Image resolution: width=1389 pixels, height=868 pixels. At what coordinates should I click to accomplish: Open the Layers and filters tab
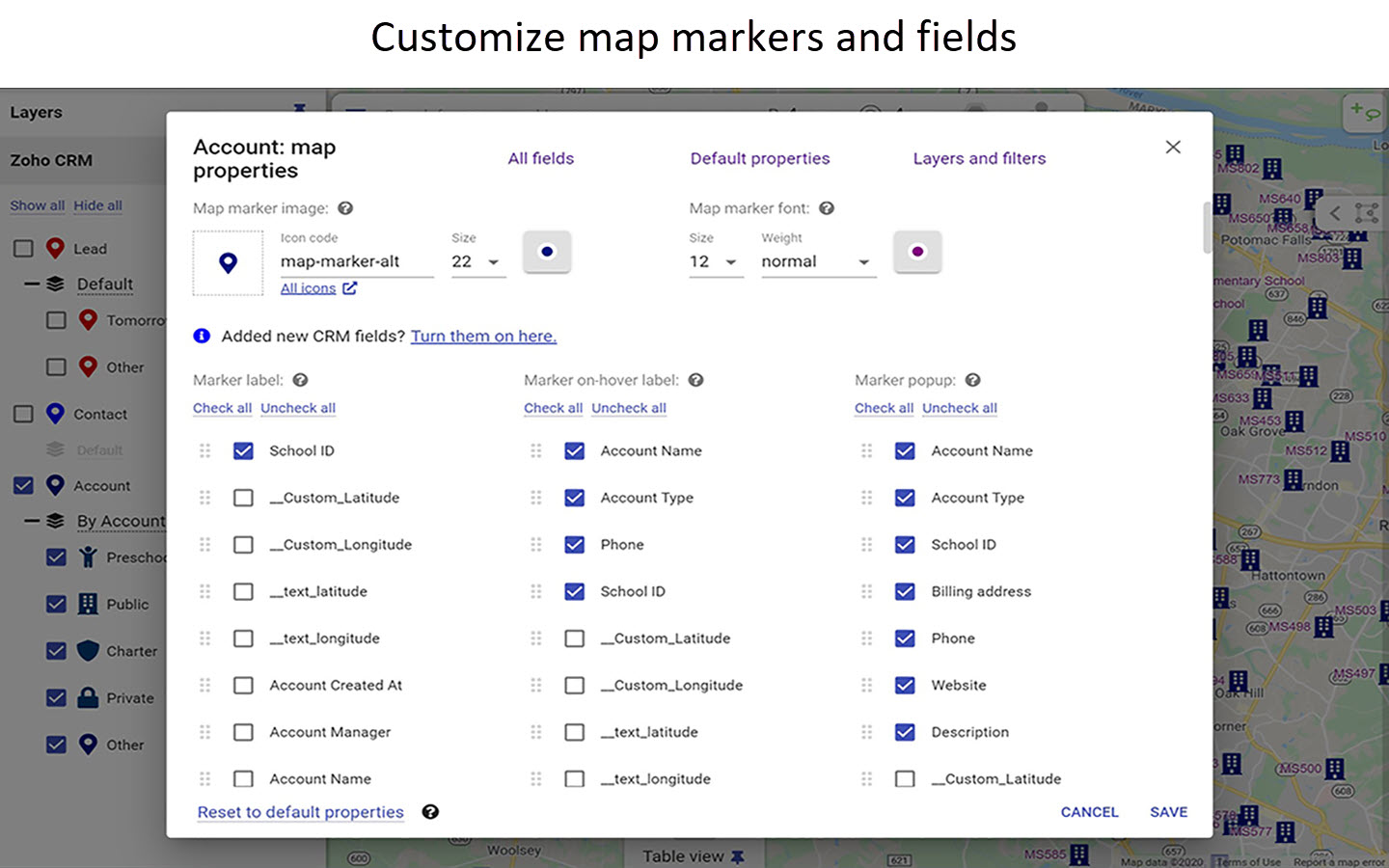coord(979,157)
